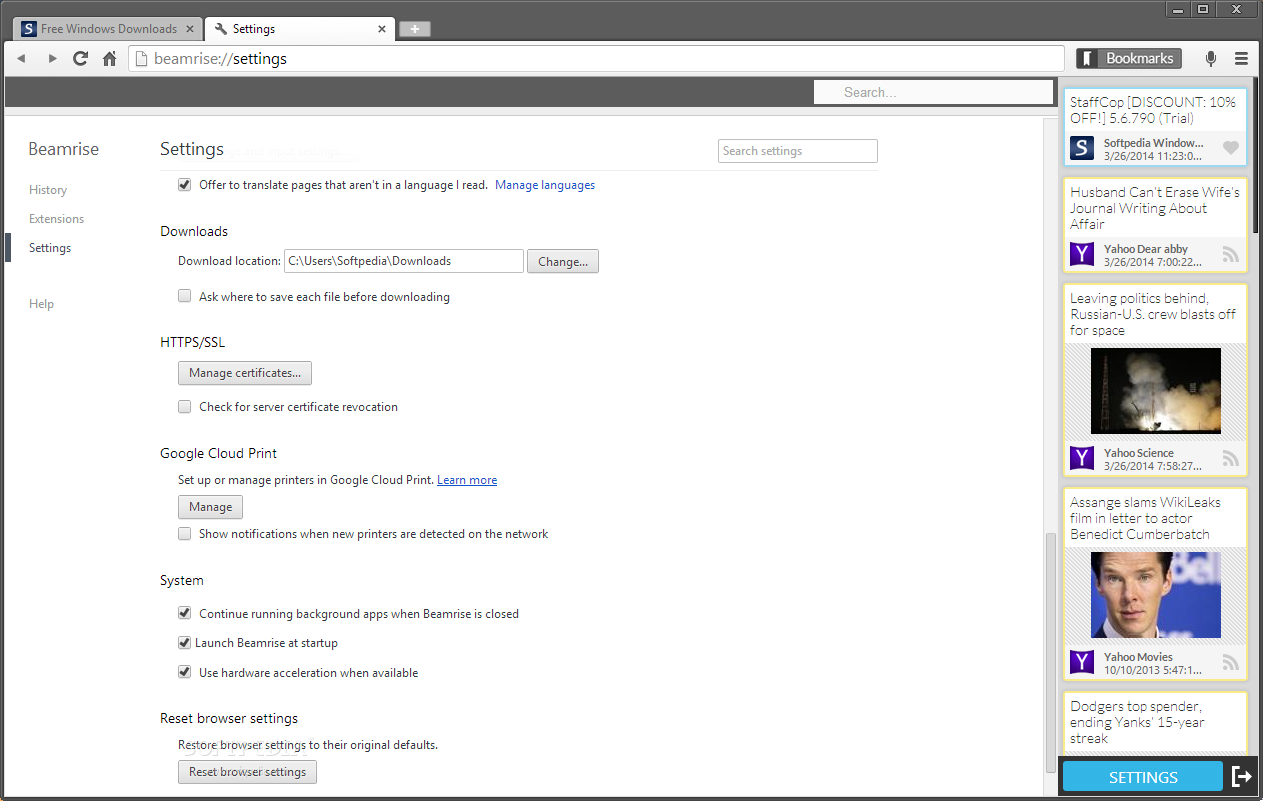This screenshot has height=801, width=1263.
Task: Click the Reset browser settings button
Action: click(x=247, y=772)
